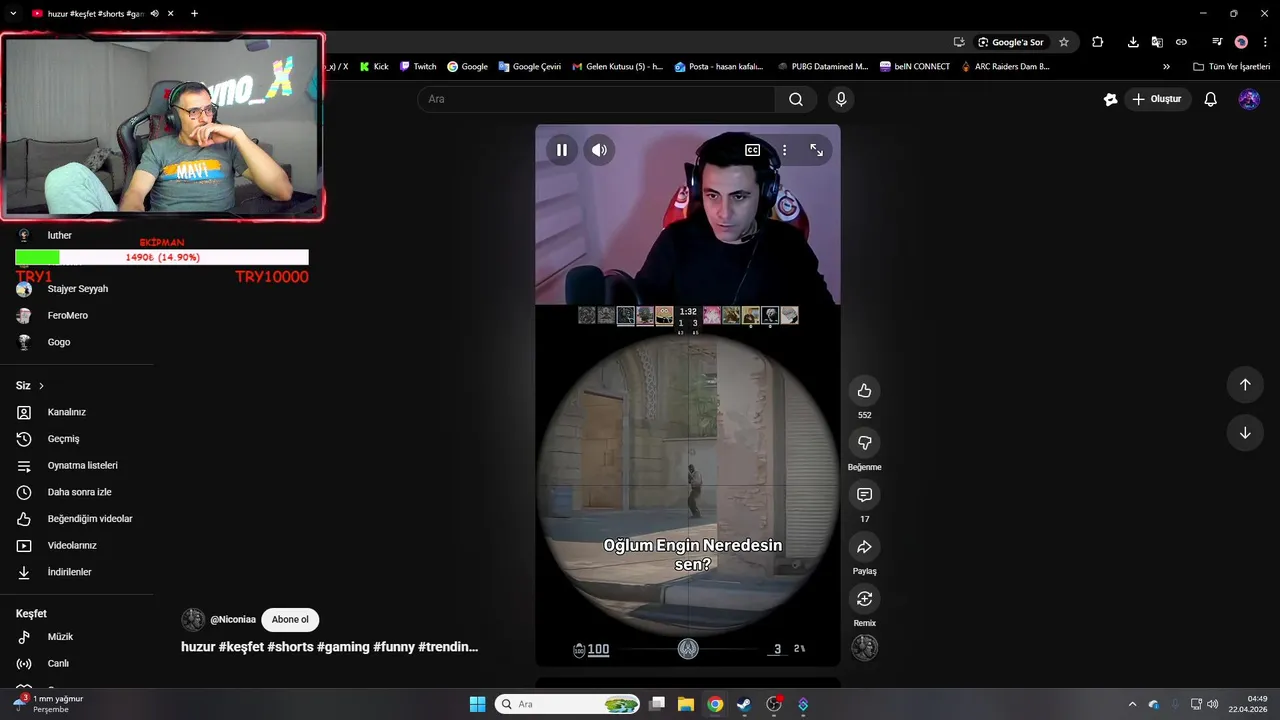
Task: Open the Chrome downloads icon
Action: [1133, 42]
